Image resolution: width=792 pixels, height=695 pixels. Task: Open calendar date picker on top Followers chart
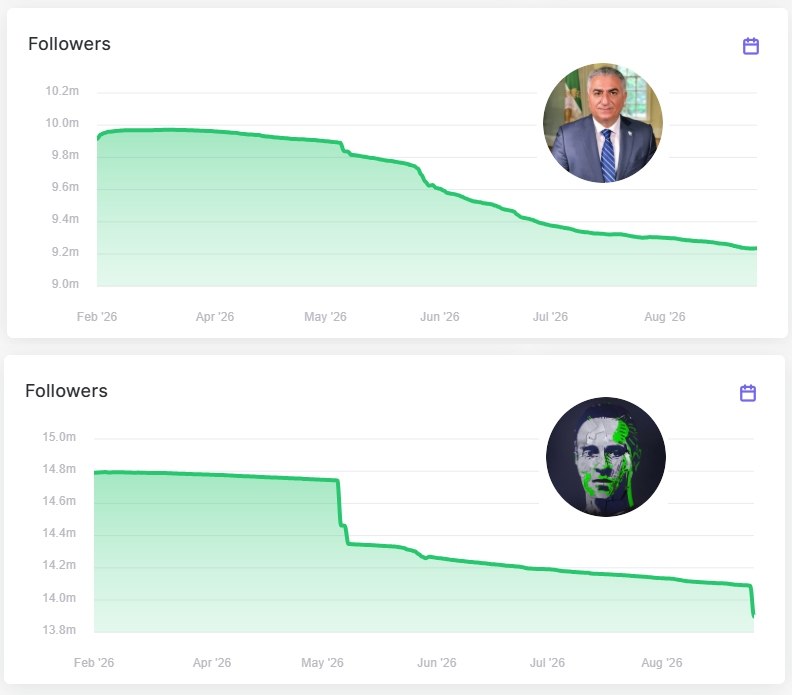(x=751, y=46)
